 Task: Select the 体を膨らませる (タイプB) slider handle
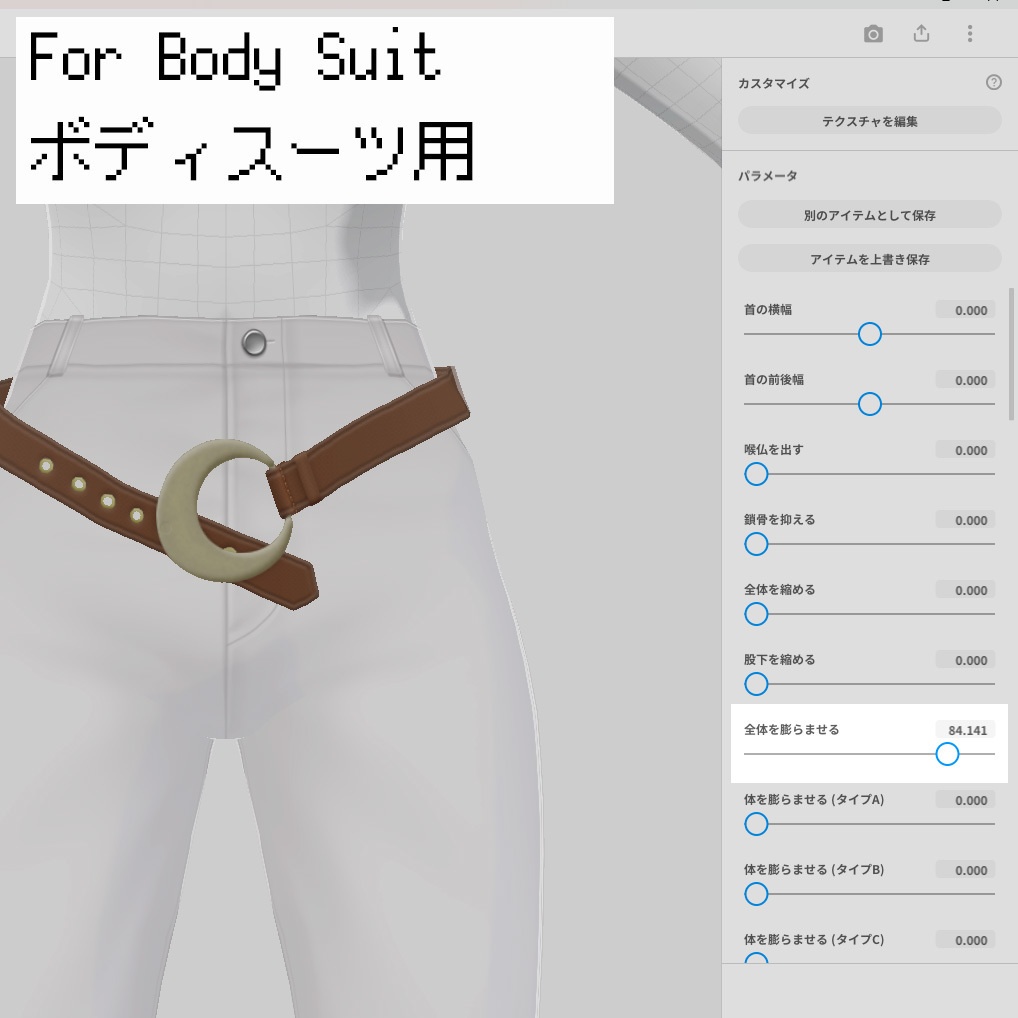point(756,894)
